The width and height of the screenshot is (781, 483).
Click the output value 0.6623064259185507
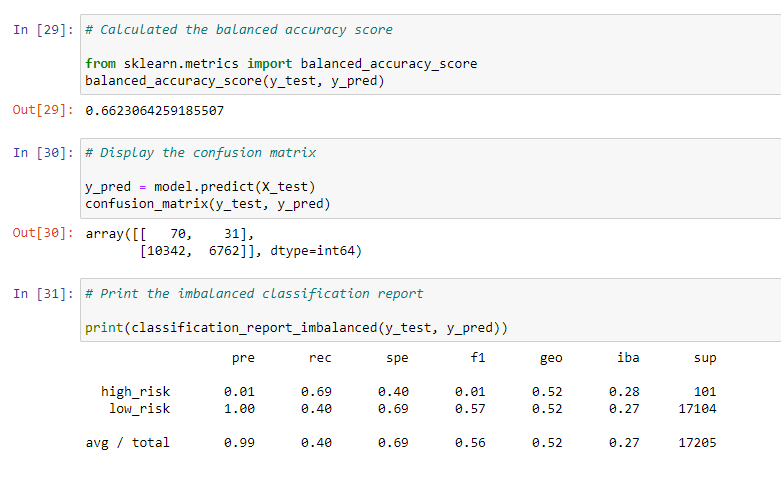point(154,111)
